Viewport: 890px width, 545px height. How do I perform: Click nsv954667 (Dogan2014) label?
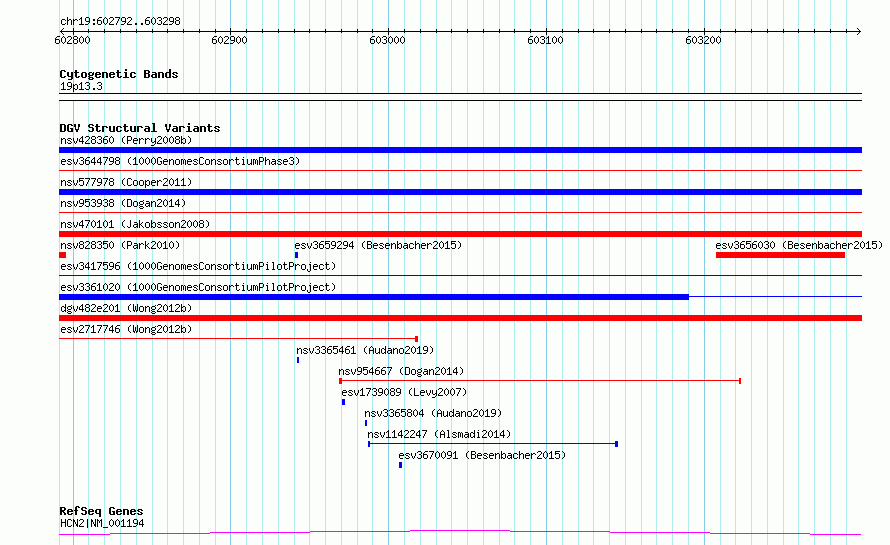click(x=401, y=371)
